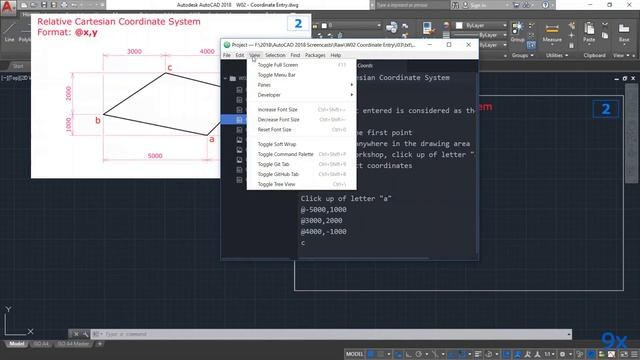Click the Customization icon in status bar
Viewport: 640px width, 360px height.
tap(635, 354)
